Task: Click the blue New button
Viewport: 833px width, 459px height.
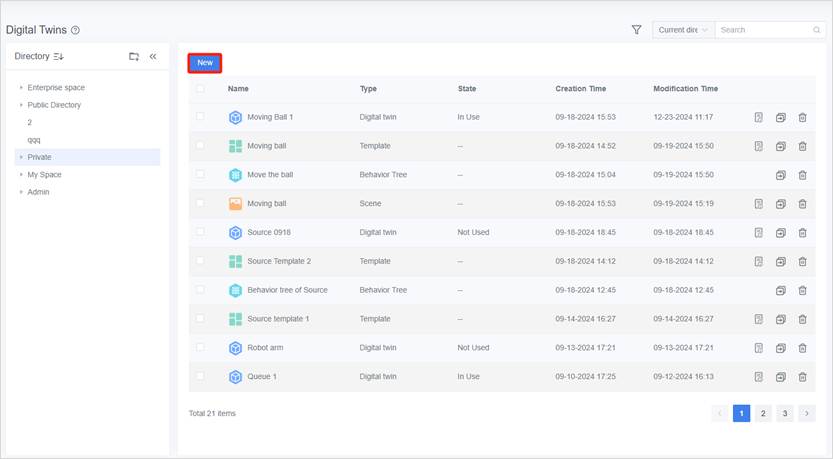Action: [x=205, y=63]
